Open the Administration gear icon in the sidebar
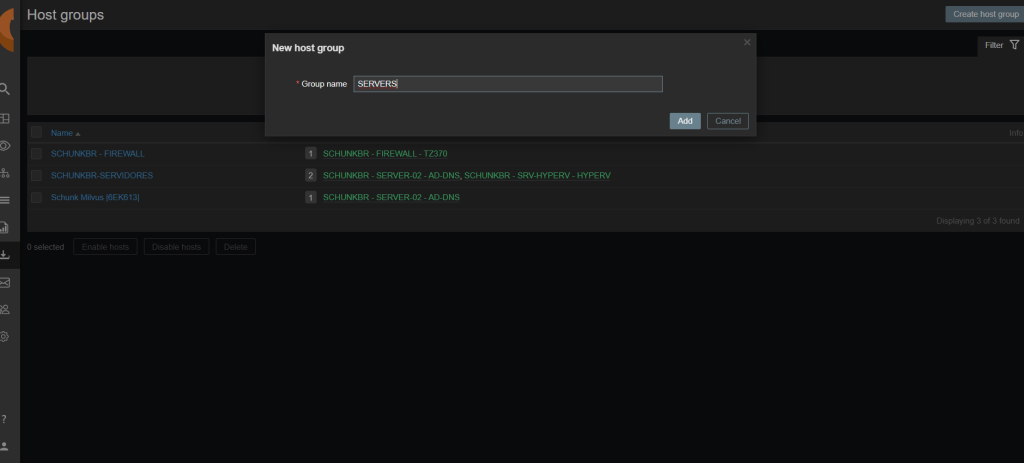Image resolution: width=1024 pixels, height=463 pixels. click(5, 337)
